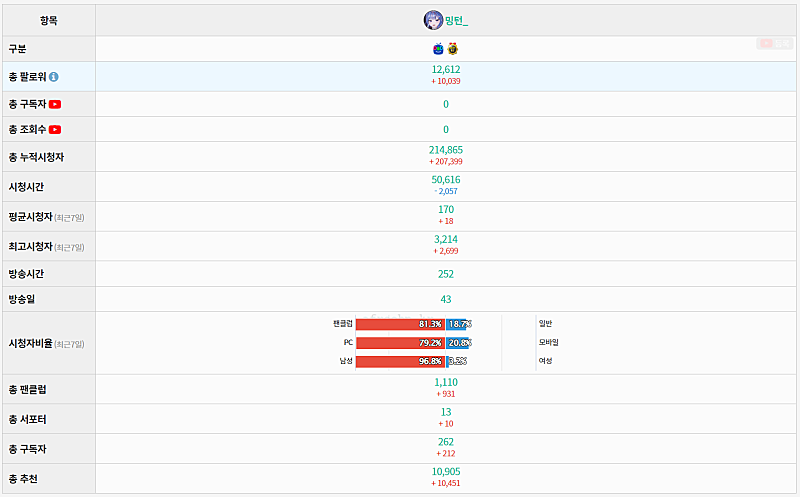Click the blue 18.7% 일반 bar segment
Image resolution: width=800 pixels, height=497 pixels.
tap(458, 324)
